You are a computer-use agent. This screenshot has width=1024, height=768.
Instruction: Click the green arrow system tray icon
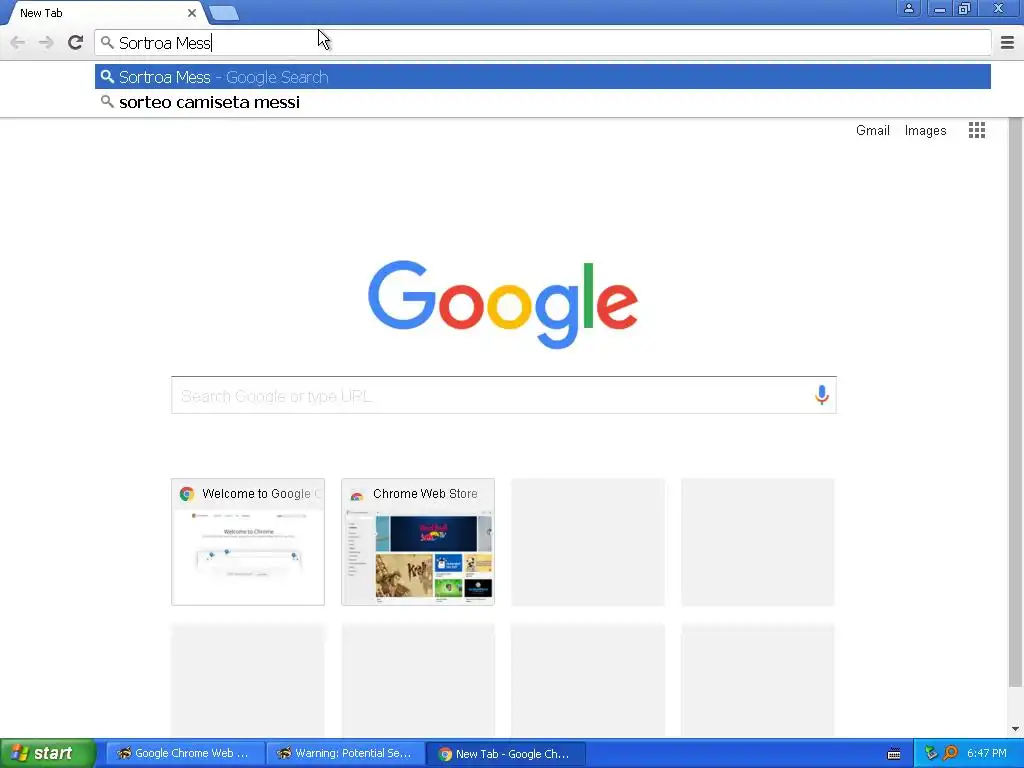[x=931, y=754]
